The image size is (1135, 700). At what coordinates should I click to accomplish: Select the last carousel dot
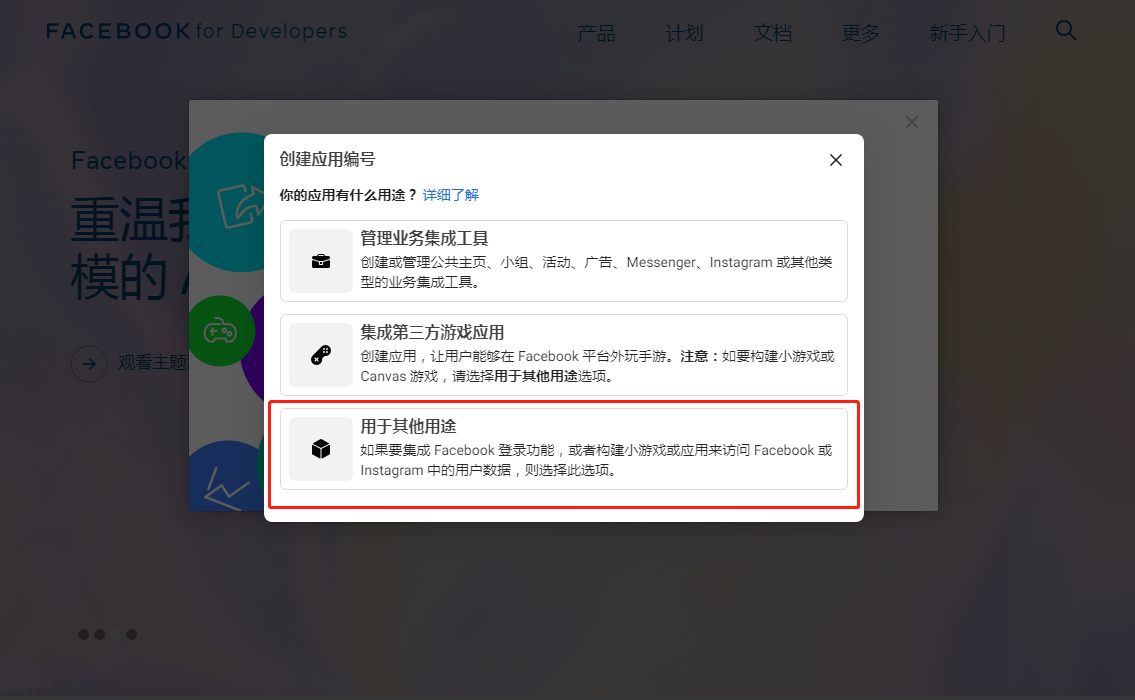[x=131, y=634]
